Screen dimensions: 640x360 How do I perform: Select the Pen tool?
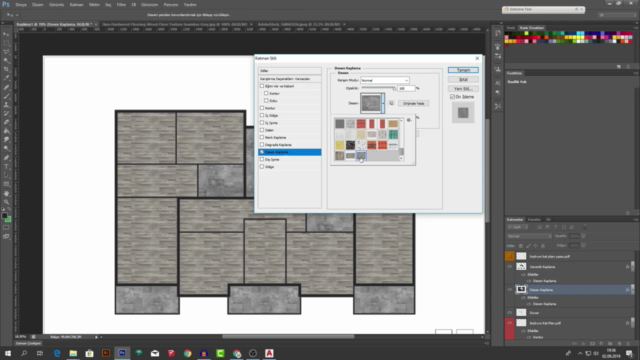(6, 158)
